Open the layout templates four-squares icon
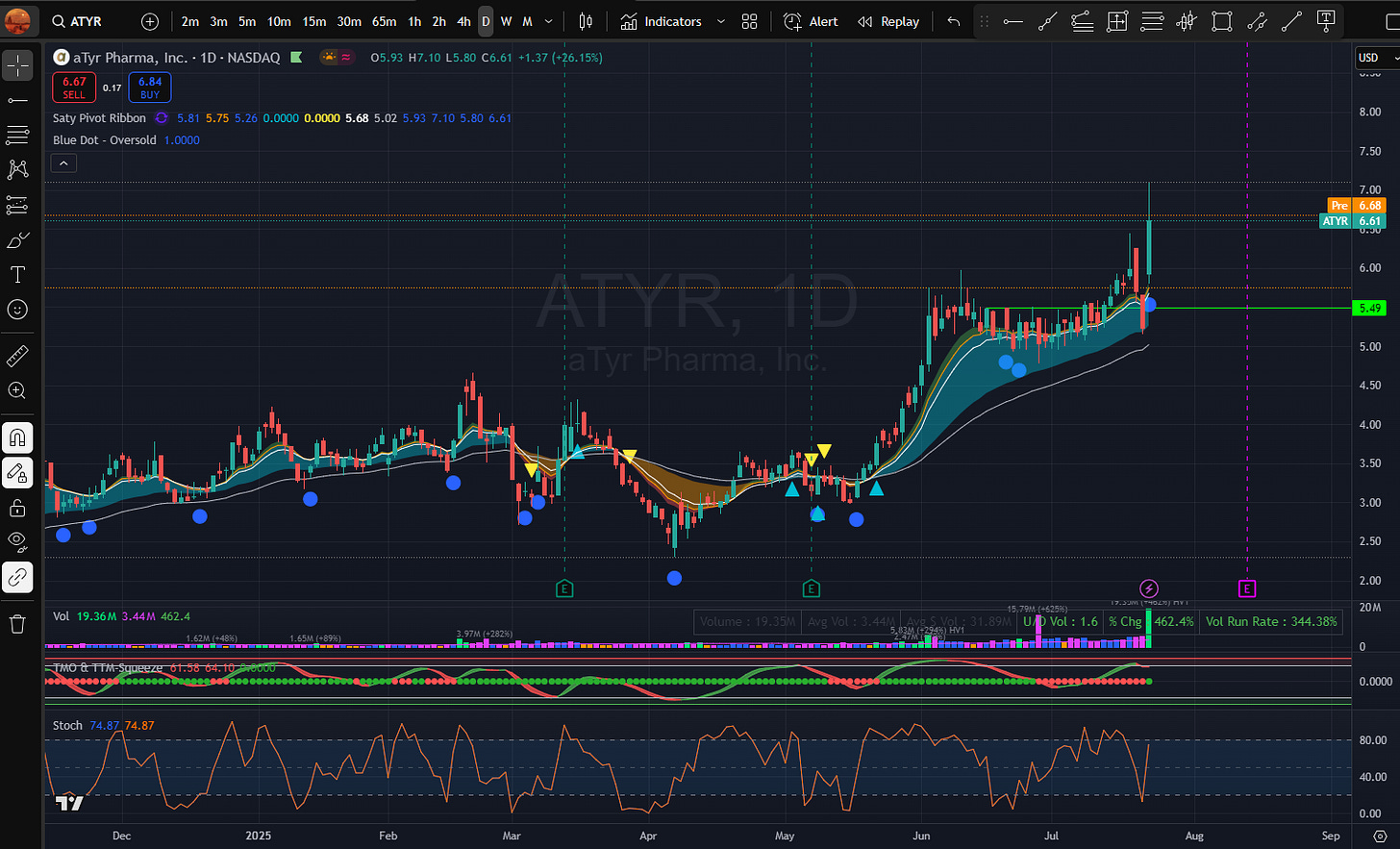This screenshot has height=849, width=1400. pos(750,21)
